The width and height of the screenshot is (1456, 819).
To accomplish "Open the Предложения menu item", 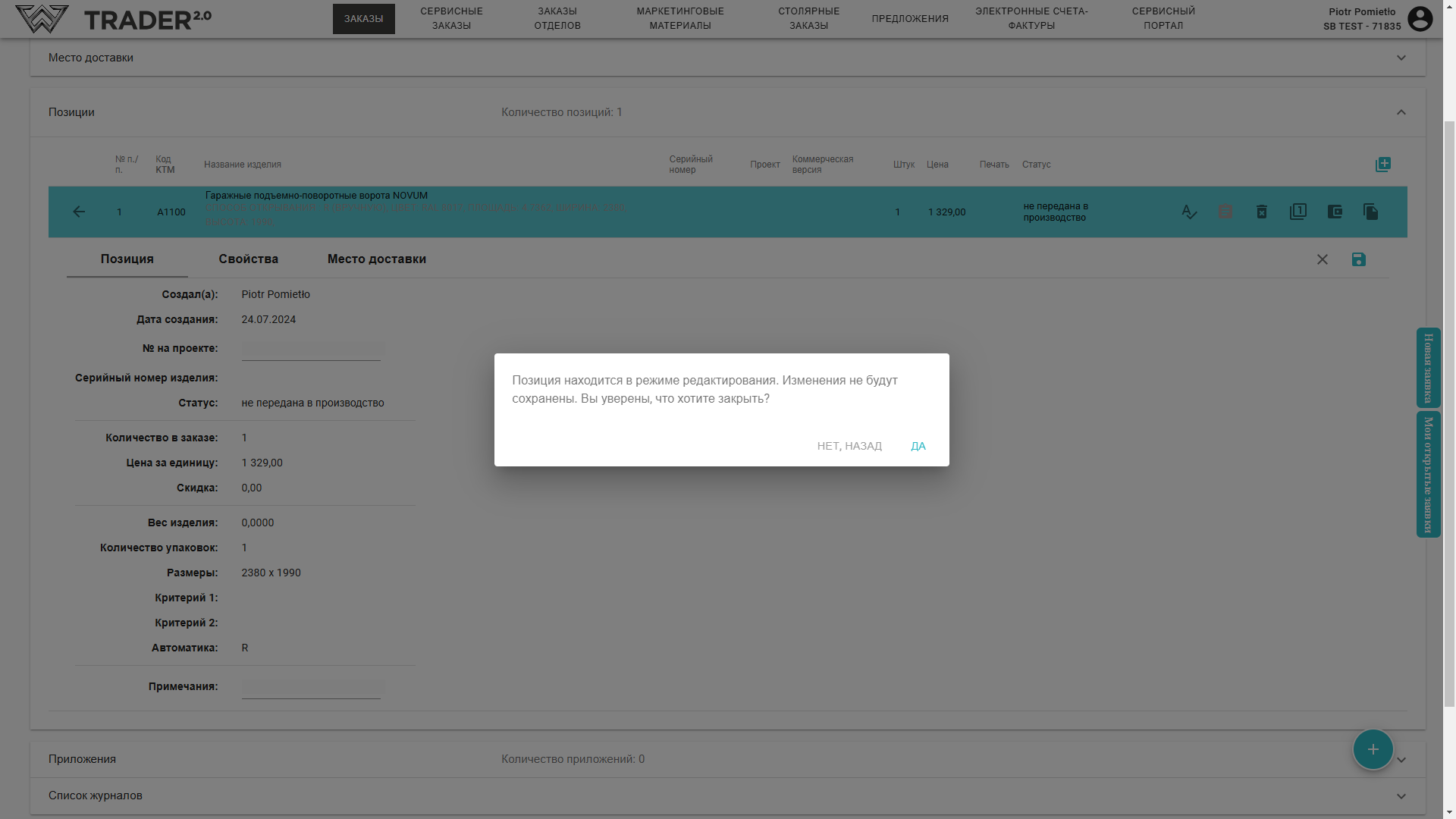I will (x=910, y=19).
